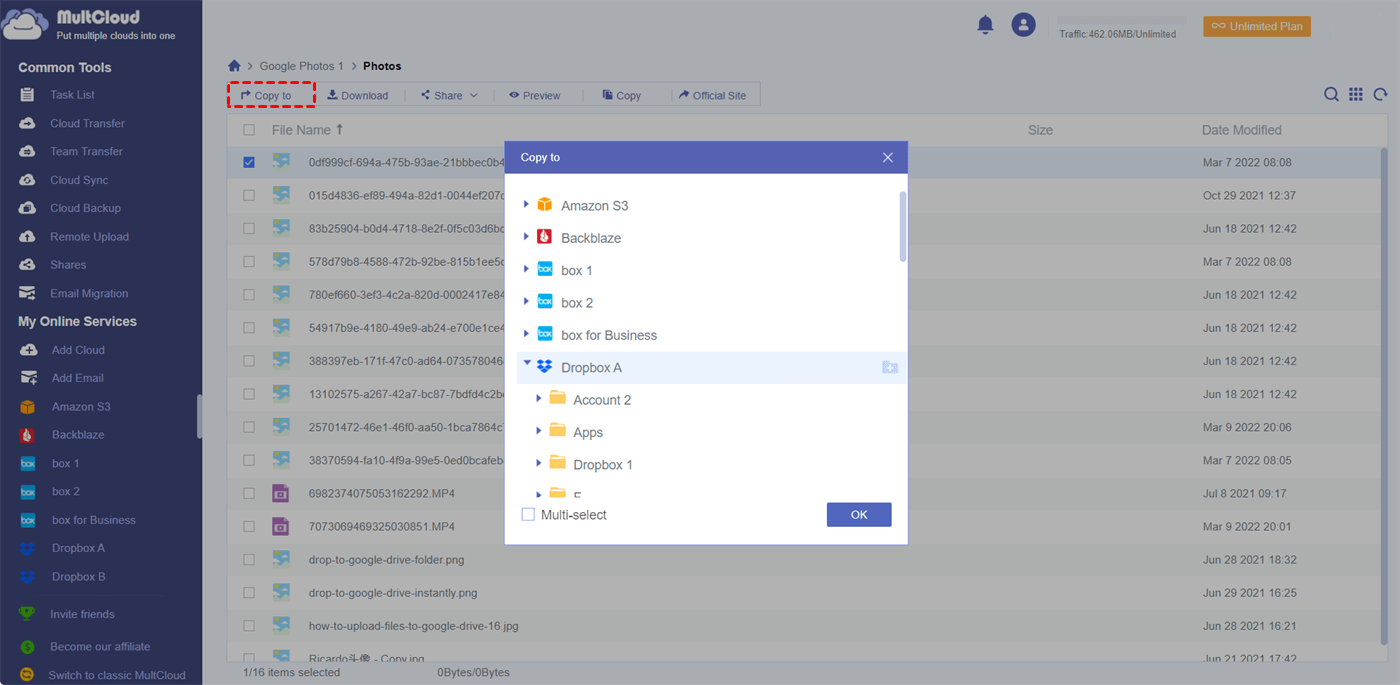Click the Copy to dialog scrollbar
Image resolution: width=1400 pixels, height=685 pixels.
point(903,227)
